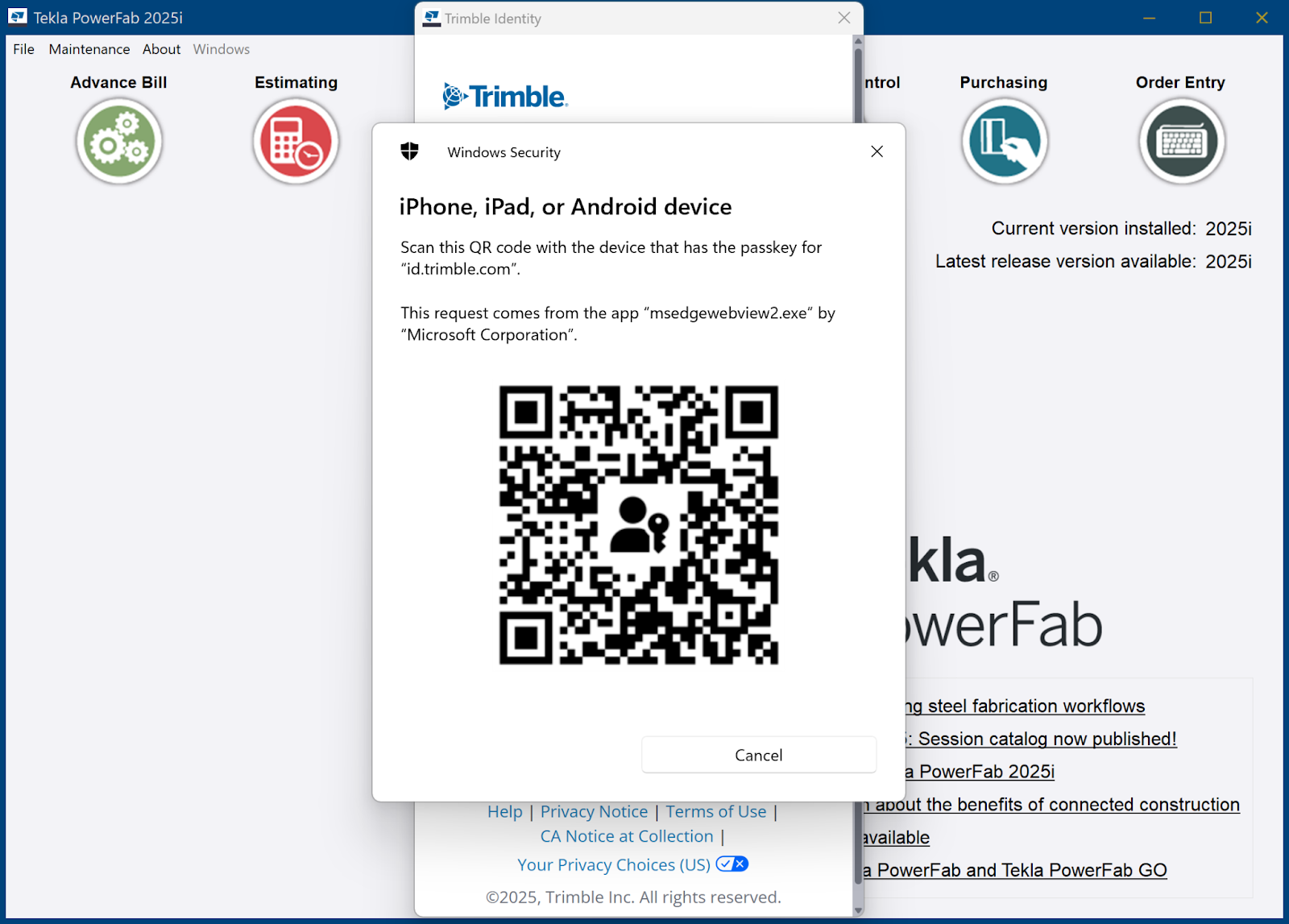Viewport: 1289px width, 924px height.
Task: Click the passkey QR code image
Action: [x=639, y=525]
